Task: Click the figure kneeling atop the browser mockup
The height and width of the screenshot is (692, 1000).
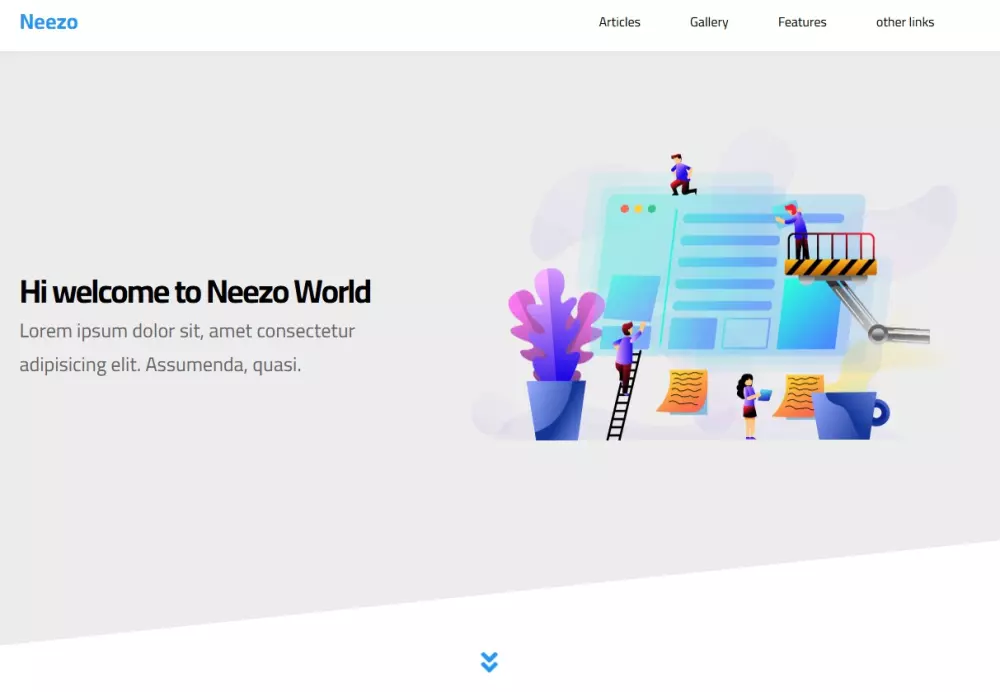Action: 680,170
